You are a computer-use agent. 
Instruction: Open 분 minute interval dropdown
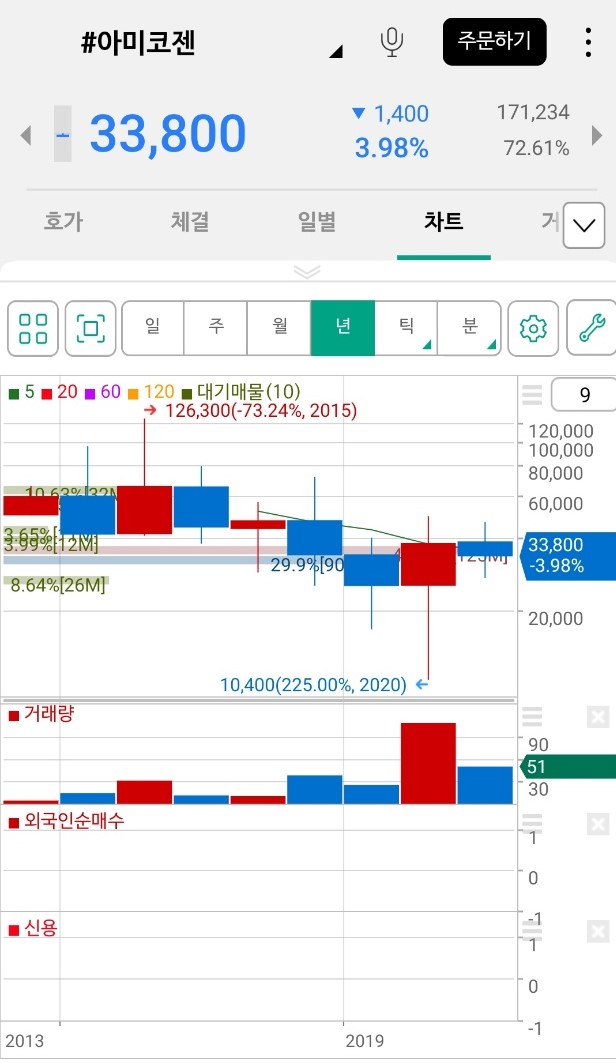pyautogui.click(x=470, y=328)
